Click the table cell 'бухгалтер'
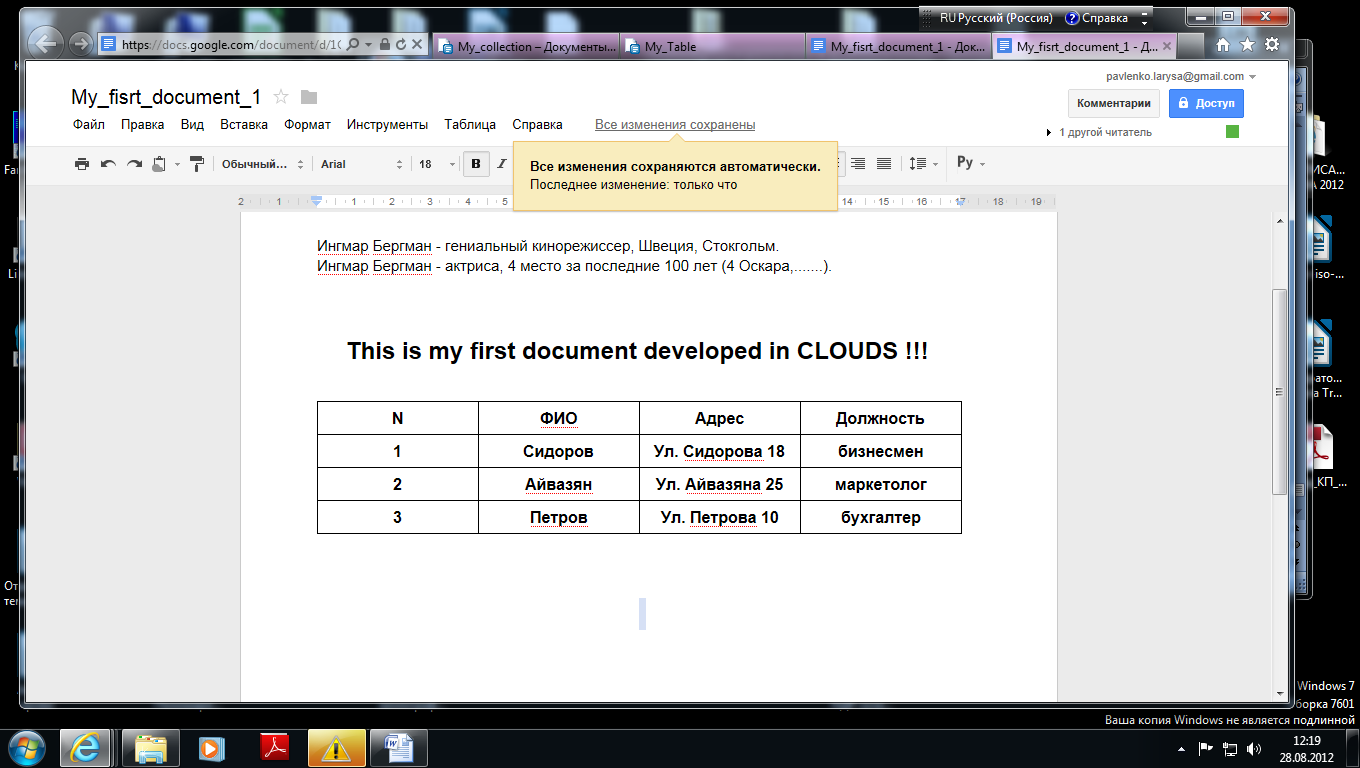This screenshot has height=768, width=1360. click(881, 517)
